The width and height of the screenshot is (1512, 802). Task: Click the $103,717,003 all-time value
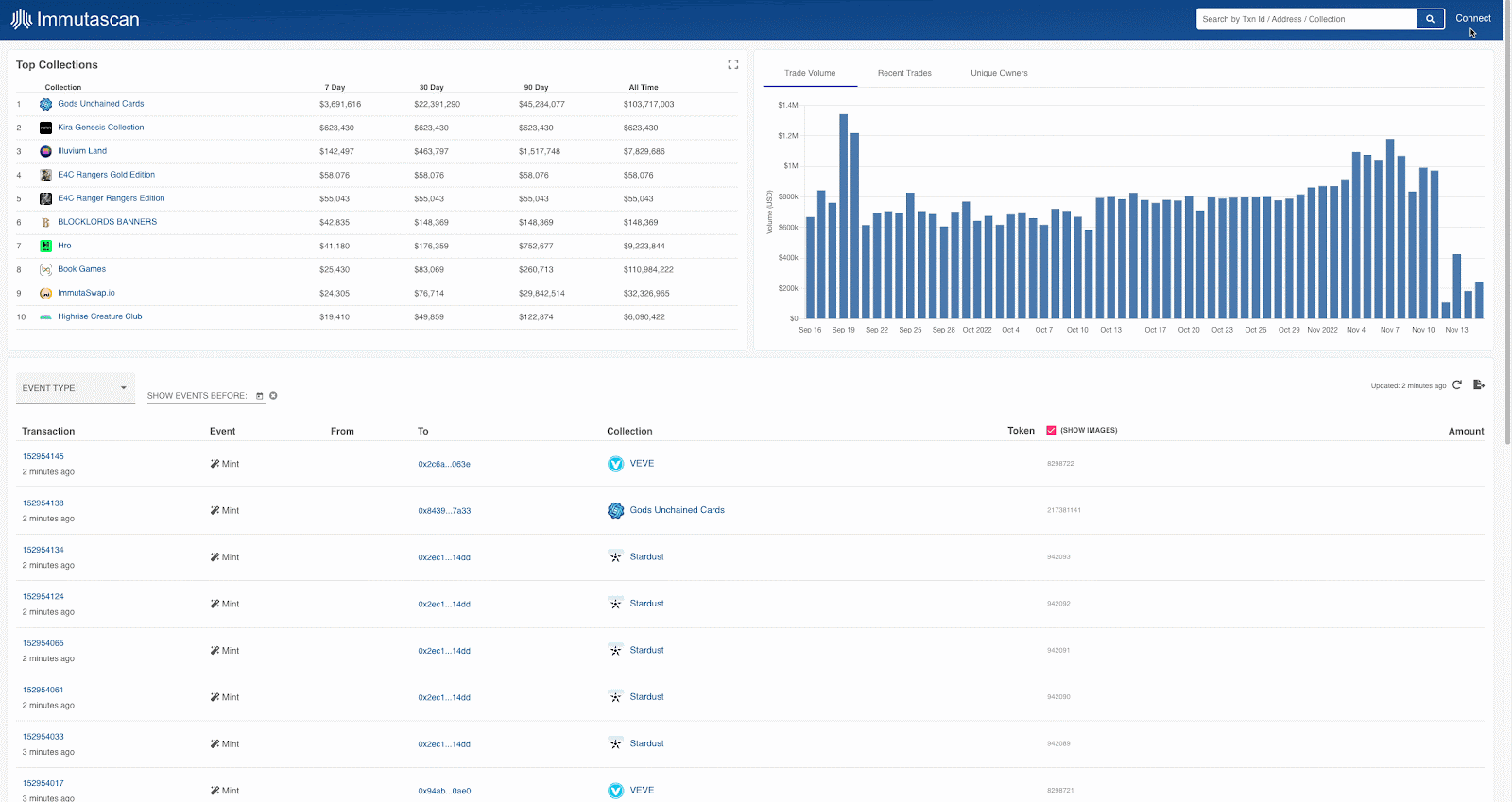point(649,104)
